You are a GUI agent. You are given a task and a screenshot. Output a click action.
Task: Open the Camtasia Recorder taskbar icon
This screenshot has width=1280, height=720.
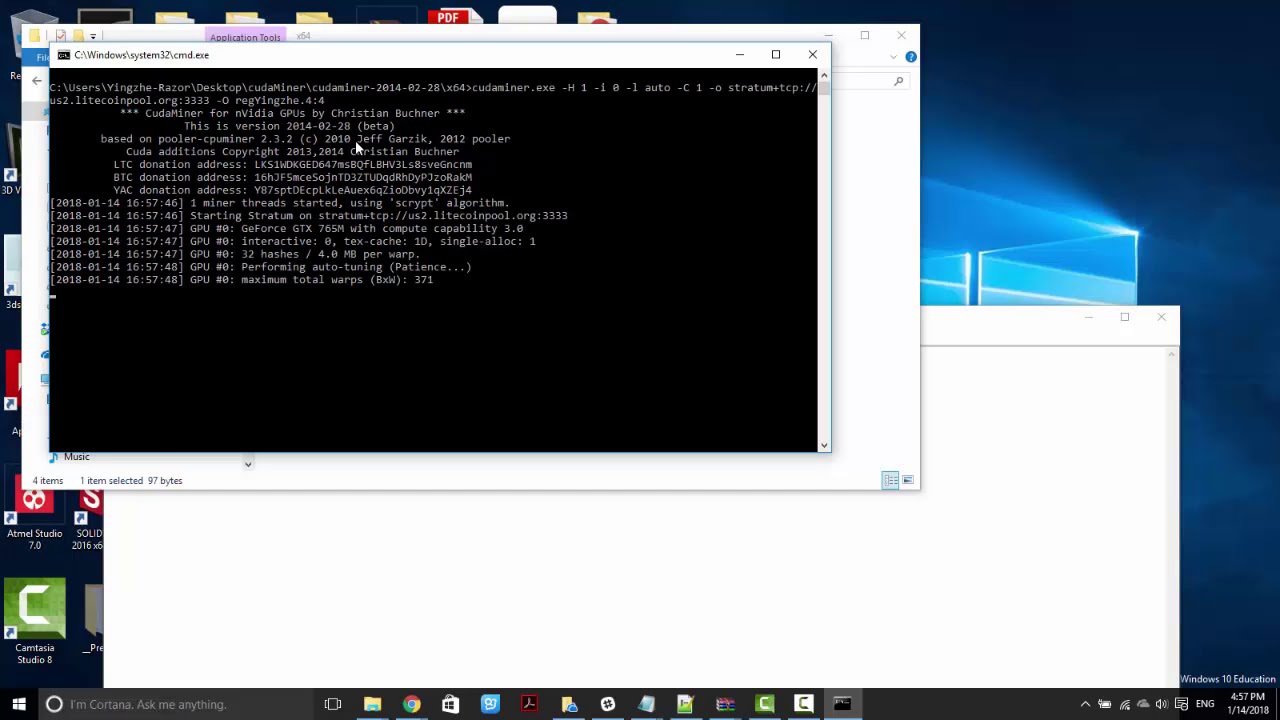tap(804, 704)
